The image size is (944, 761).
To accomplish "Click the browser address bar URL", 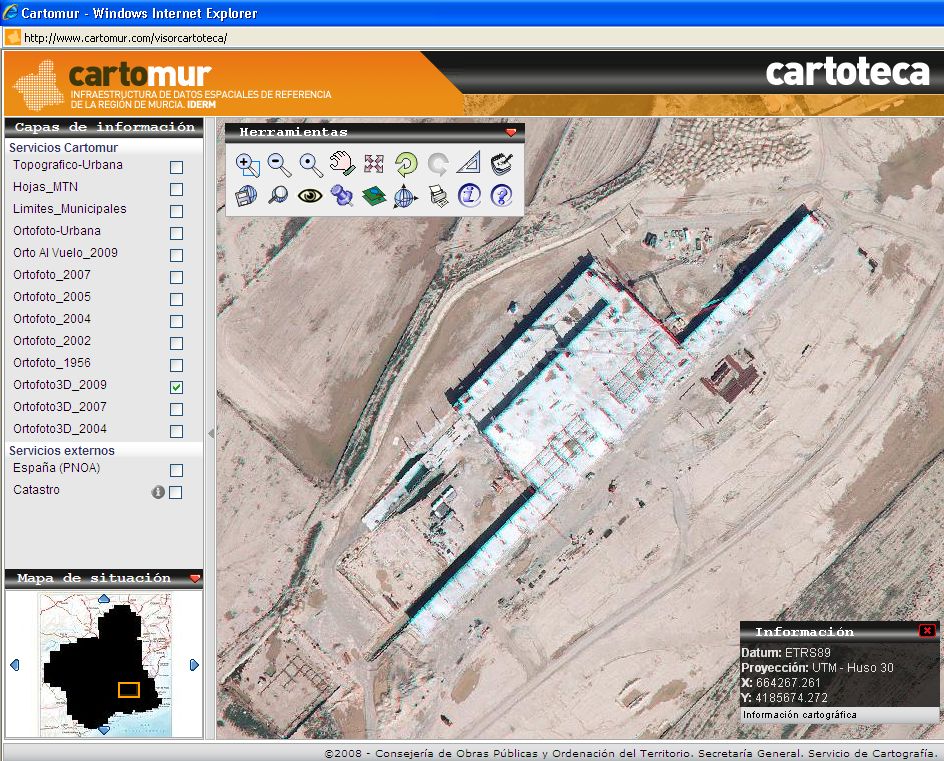I will [126, 38].
